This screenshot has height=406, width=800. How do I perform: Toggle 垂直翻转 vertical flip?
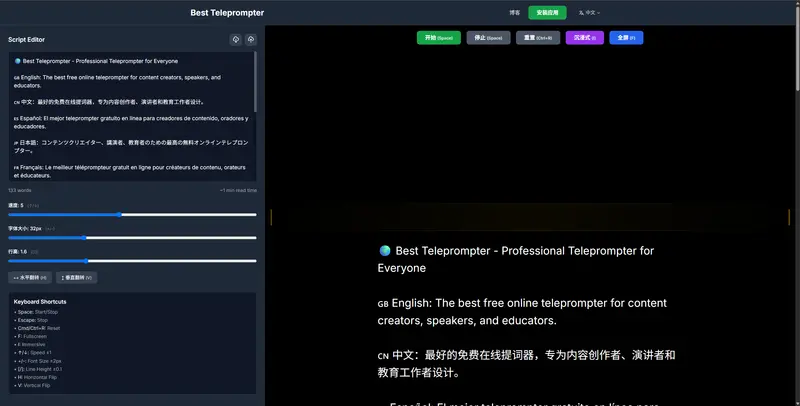pos(76,277)
